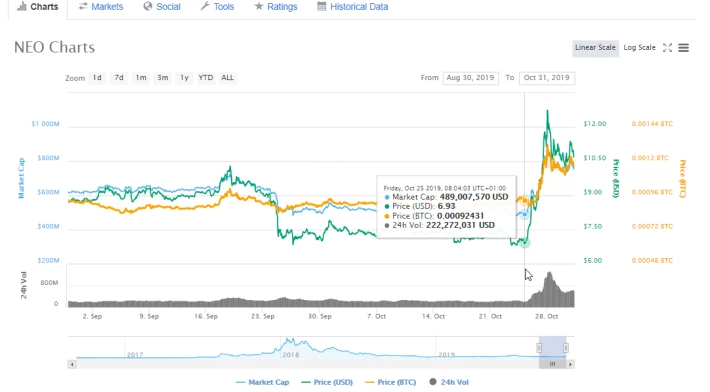Click the Ratings tab star icon

(259, 6)
